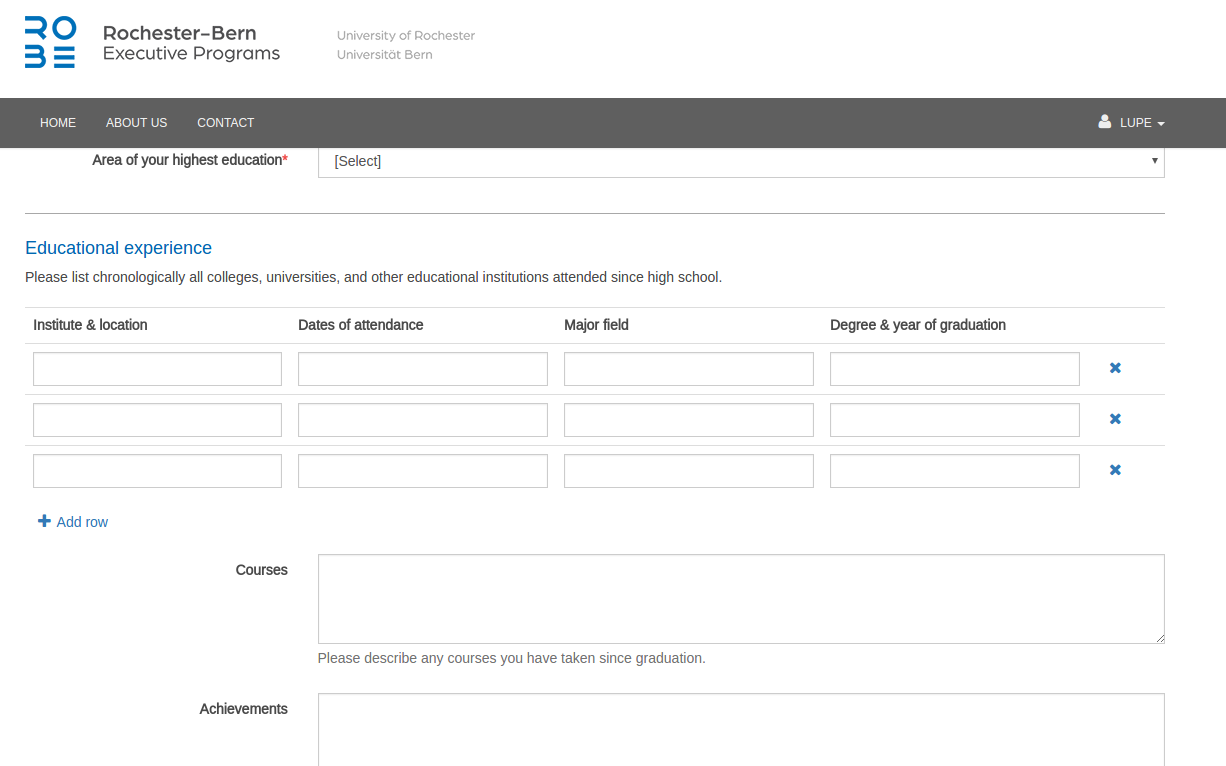Focus second row Degree & year field
Screen dimensions: 1226x766
(955, 420)
